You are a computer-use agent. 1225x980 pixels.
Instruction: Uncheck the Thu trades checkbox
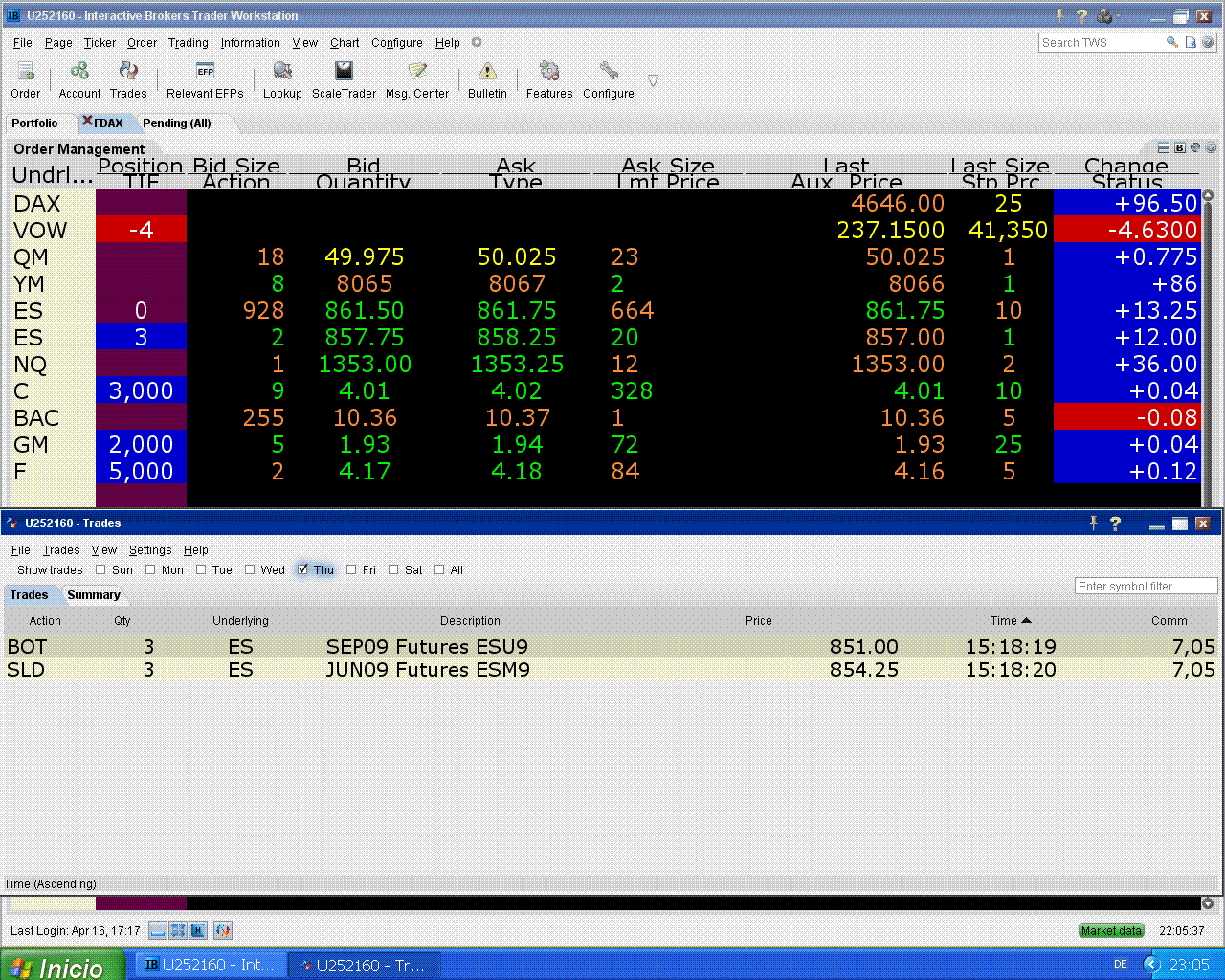pos(302,569)
